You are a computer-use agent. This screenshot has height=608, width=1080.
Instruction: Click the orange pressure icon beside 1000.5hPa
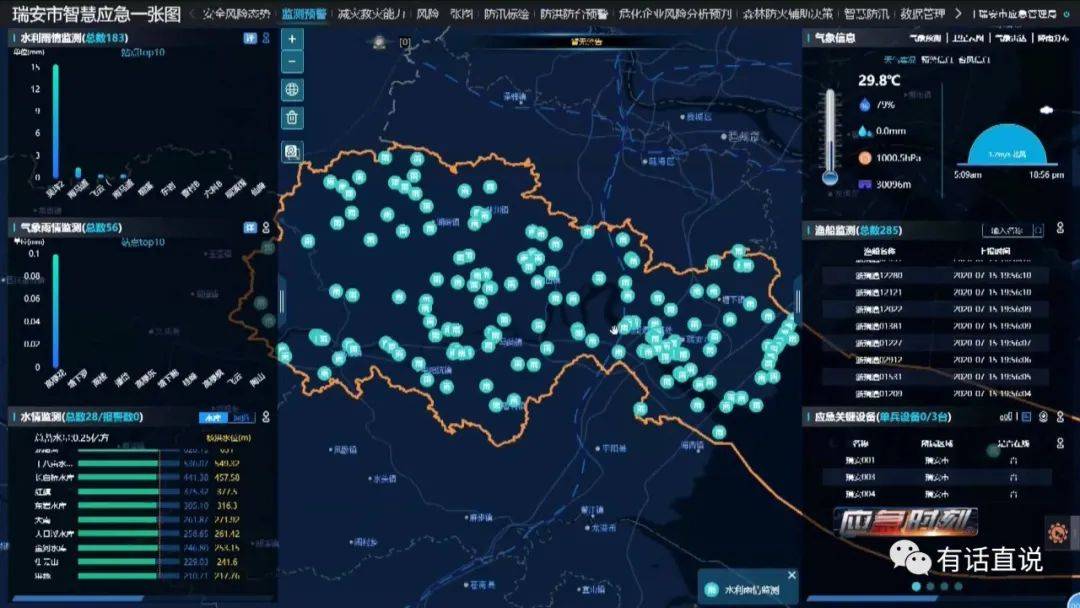[864, 158]
